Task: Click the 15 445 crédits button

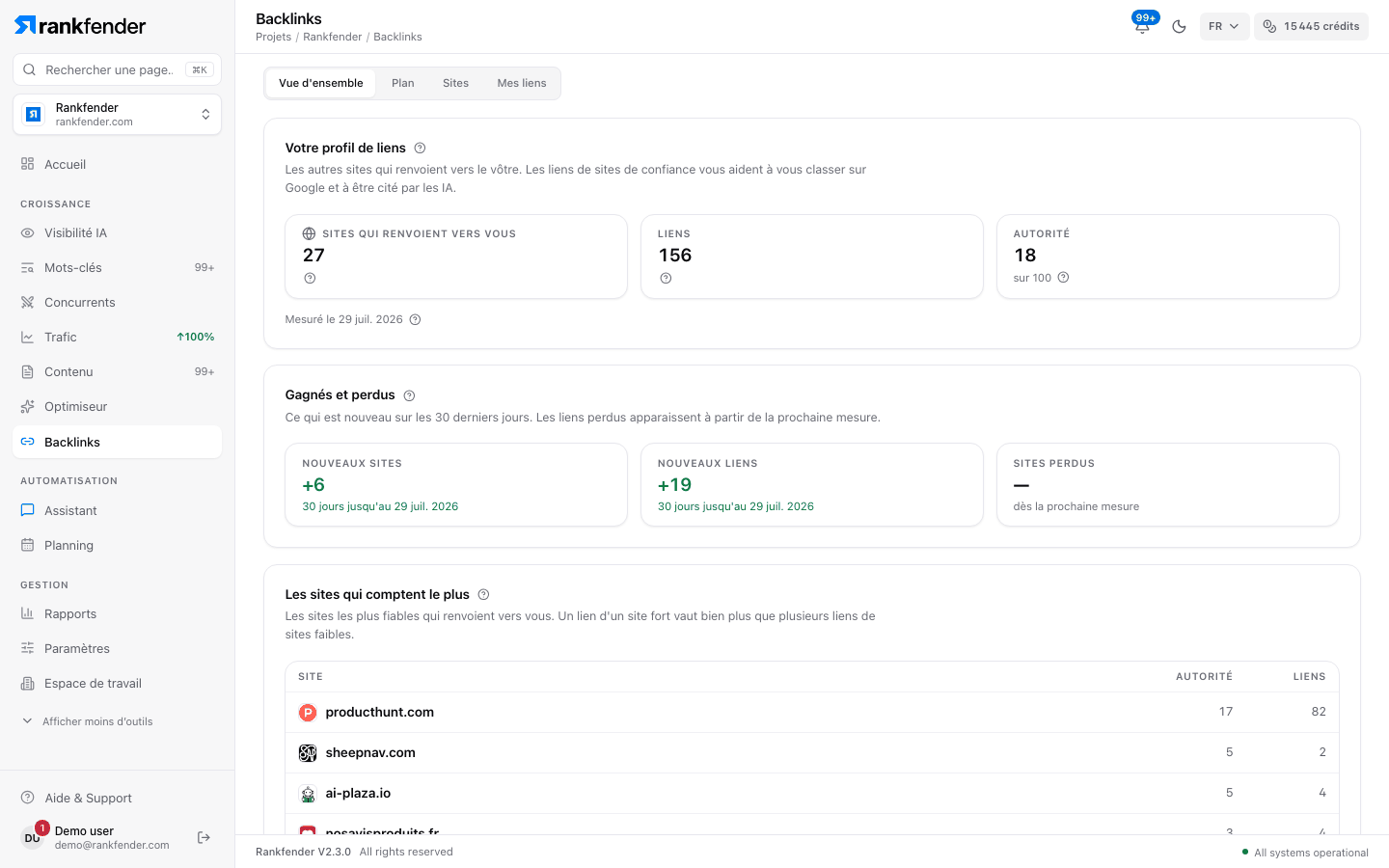Action: [x=1311, y=26]
